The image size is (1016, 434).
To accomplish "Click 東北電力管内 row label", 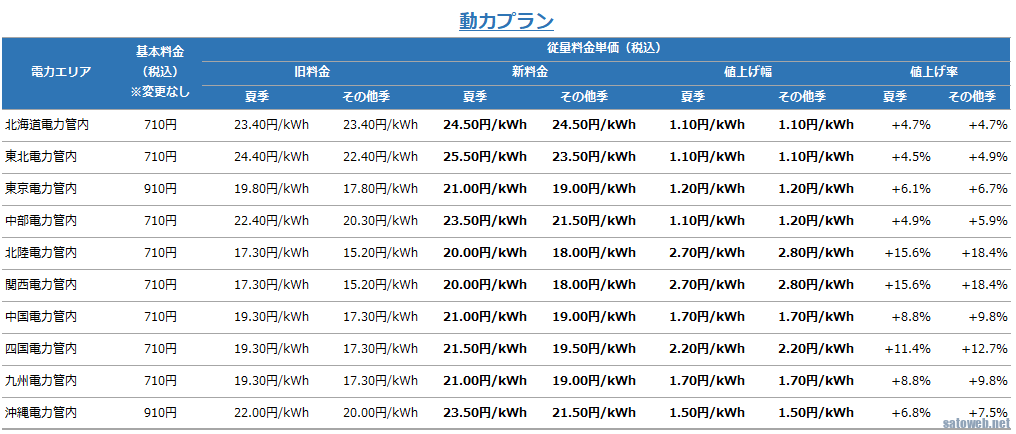I will [41, 157].
